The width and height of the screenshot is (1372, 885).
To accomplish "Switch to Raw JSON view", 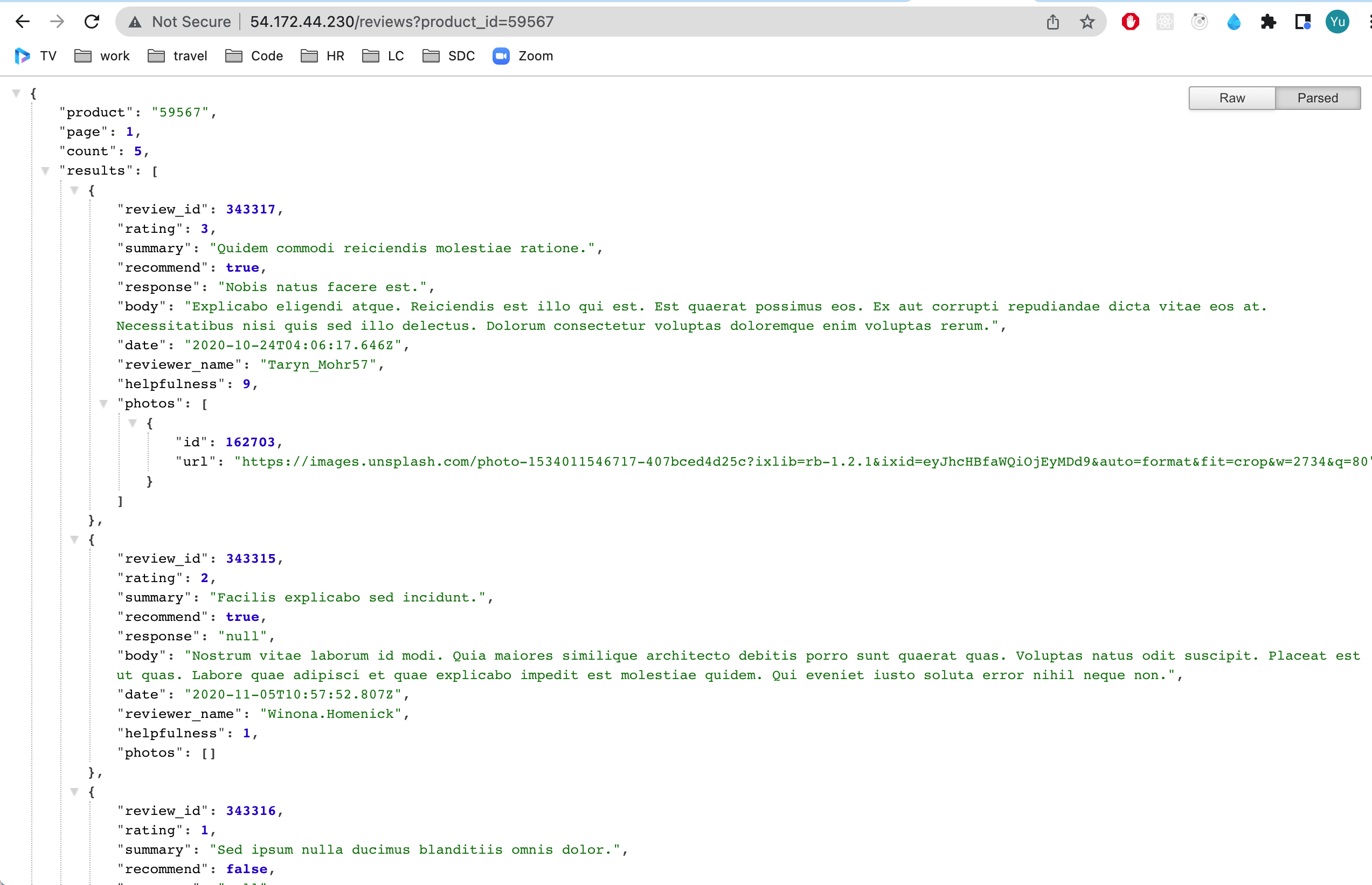I will click(x=1232, y=98).
